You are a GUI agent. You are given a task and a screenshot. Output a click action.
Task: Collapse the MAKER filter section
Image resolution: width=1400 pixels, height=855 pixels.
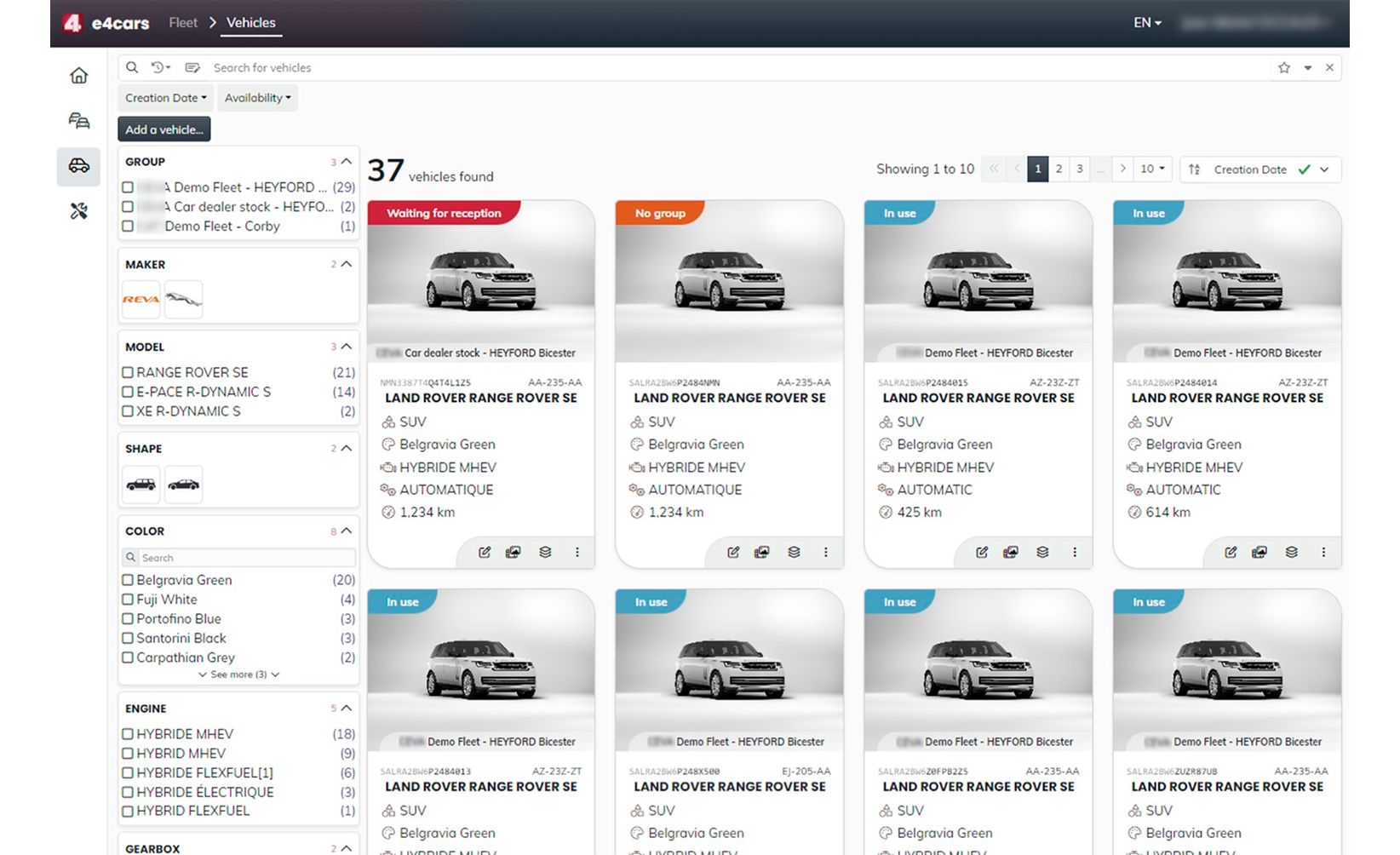click(x=347, y=264)
